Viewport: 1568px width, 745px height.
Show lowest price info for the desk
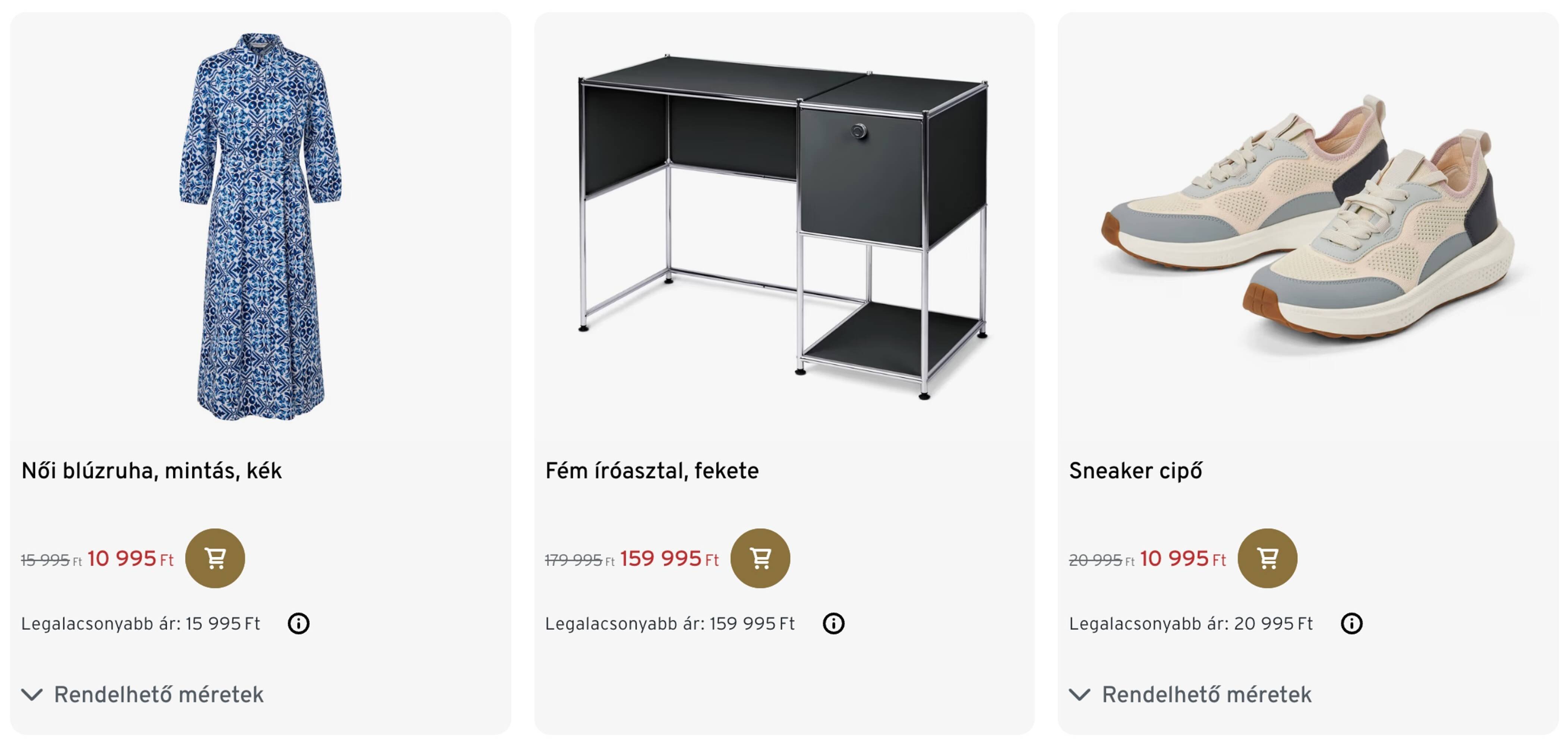click(833, 623)
